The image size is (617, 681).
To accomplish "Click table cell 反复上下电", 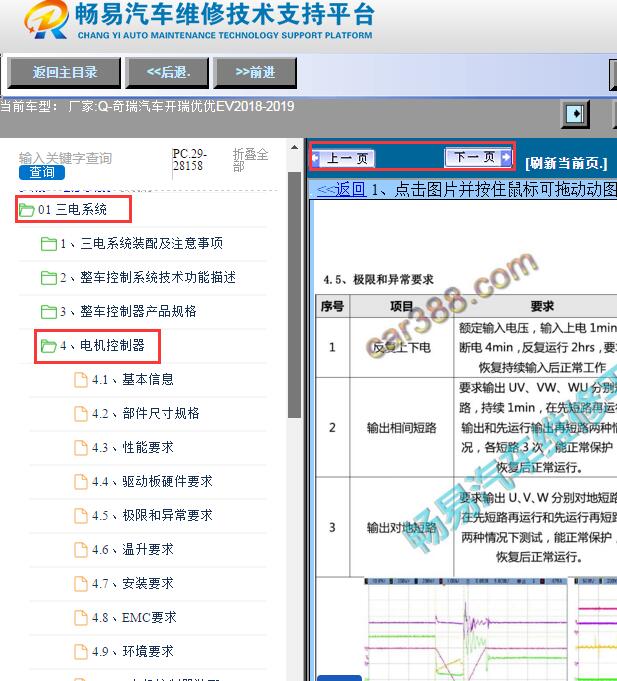I will pos(401,347).
